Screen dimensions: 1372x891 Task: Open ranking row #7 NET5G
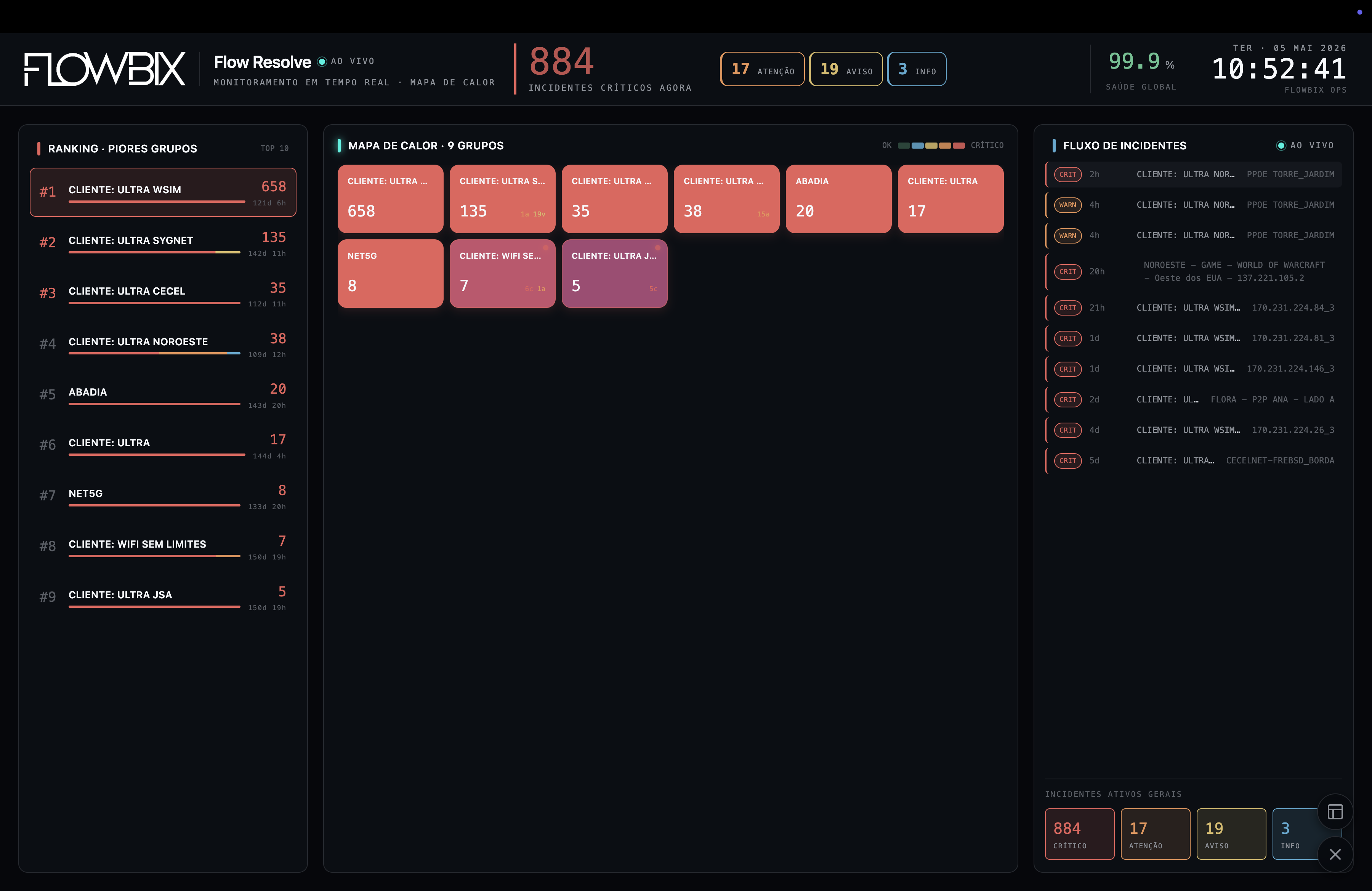click(163, 496)
